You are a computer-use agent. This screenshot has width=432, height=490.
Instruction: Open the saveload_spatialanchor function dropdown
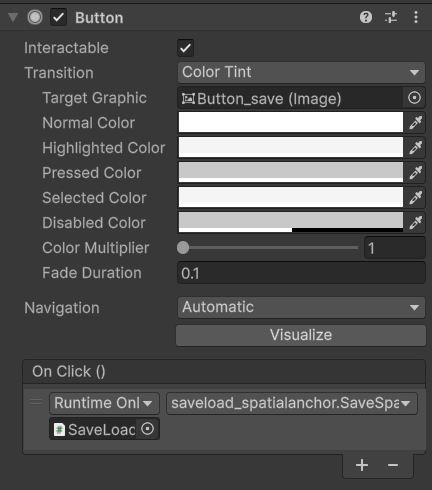pos(292,403)
